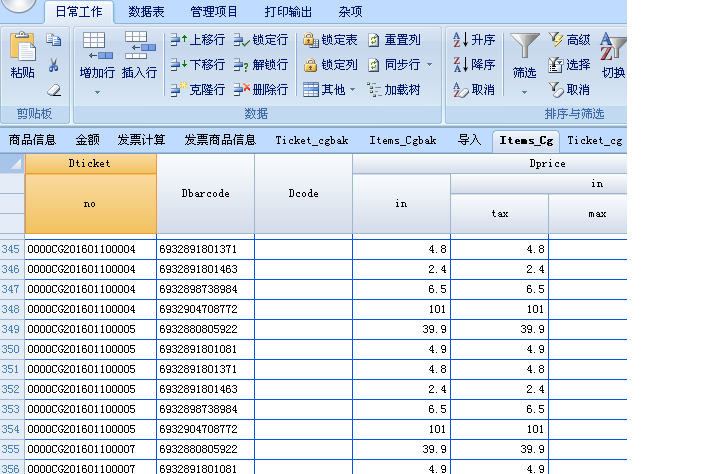Click the Dticket no column header
Viewport: 720px width, 474px height.
pyautogui.click(x=90, y=203)
